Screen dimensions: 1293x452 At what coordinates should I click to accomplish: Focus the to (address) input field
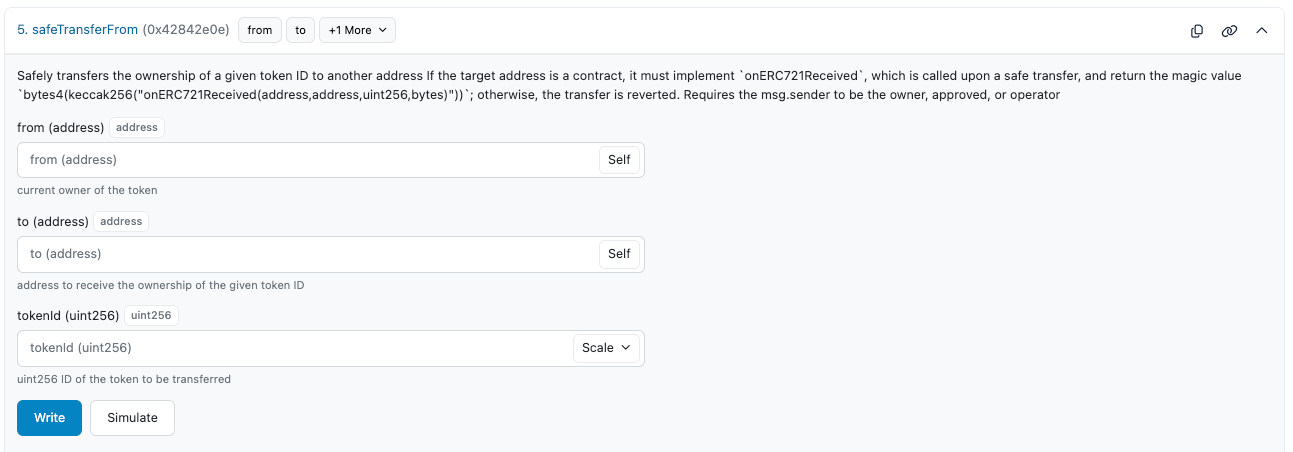[x=308, y=254]
